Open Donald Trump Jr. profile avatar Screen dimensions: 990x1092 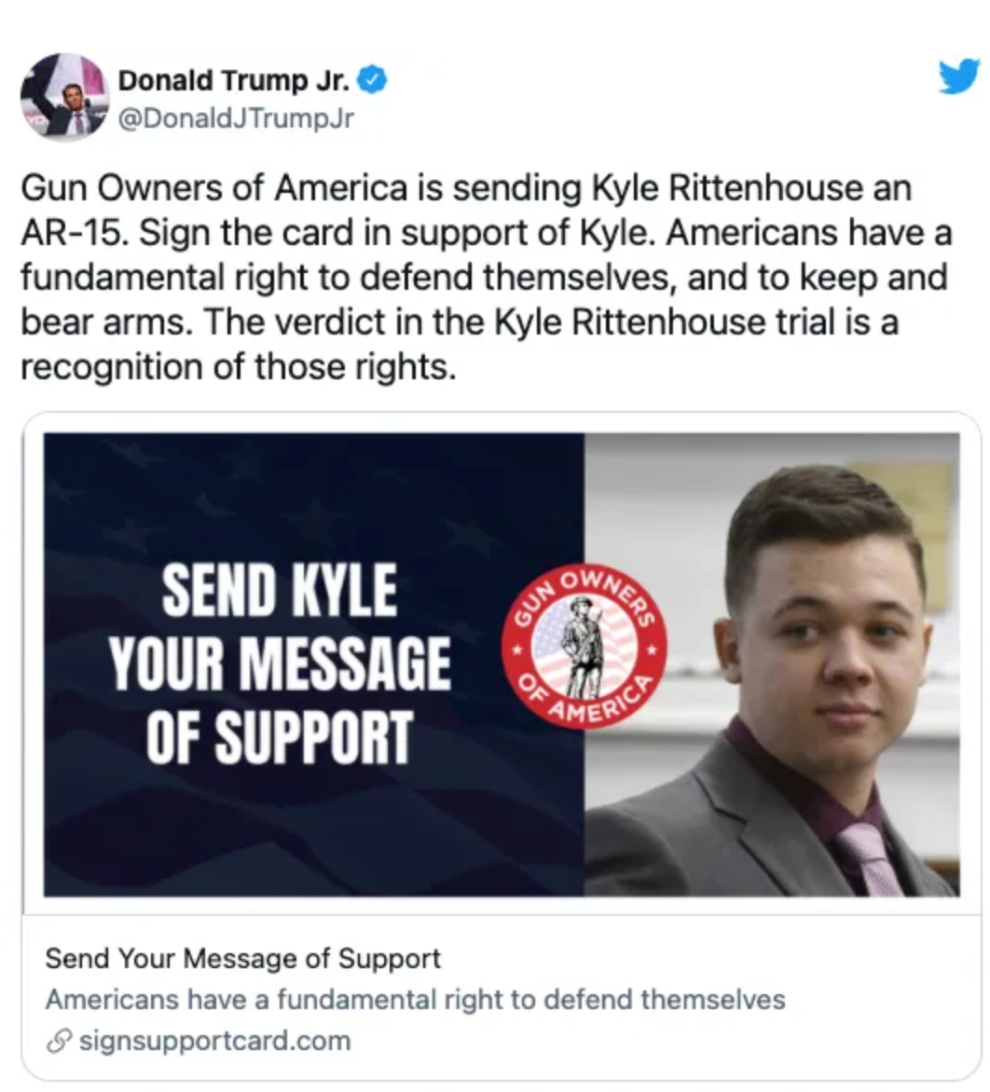point(64,97)
